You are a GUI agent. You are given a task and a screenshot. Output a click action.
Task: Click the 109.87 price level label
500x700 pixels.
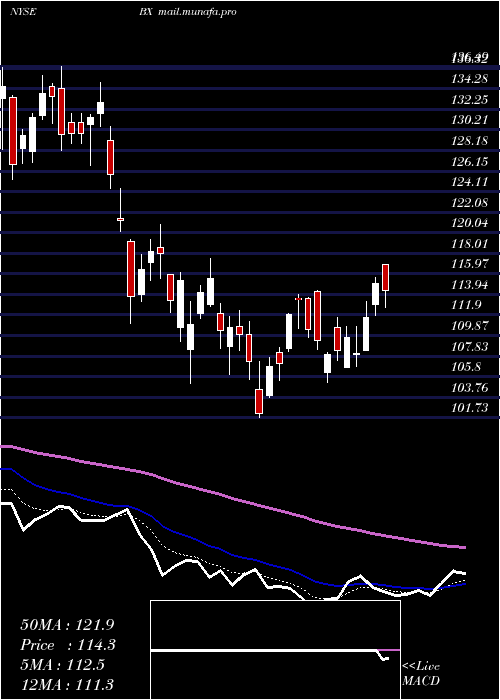(x=470, y=326)
